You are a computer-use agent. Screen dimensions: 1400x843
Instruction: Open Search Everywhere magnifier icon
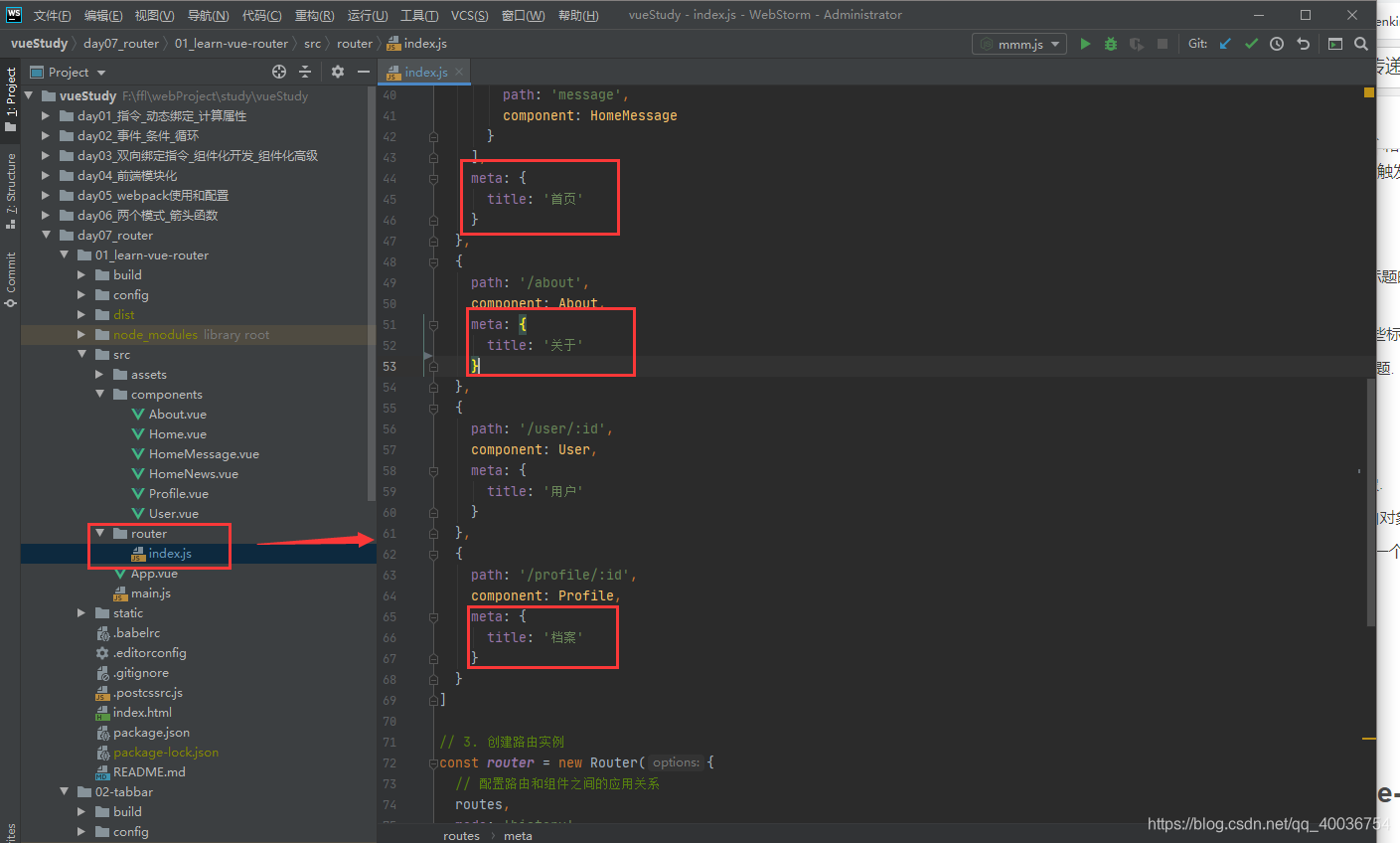1361,44
